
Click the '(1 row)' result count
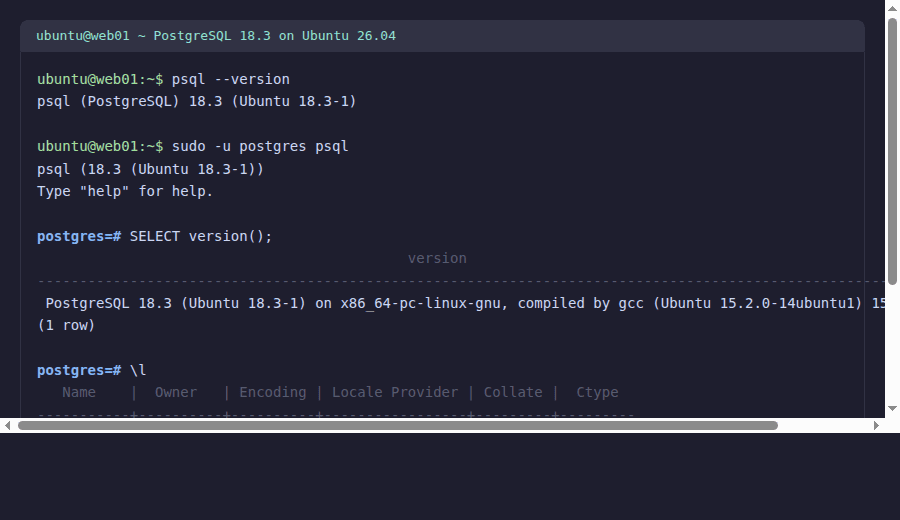pyautogui.click(x=66, y=325)
